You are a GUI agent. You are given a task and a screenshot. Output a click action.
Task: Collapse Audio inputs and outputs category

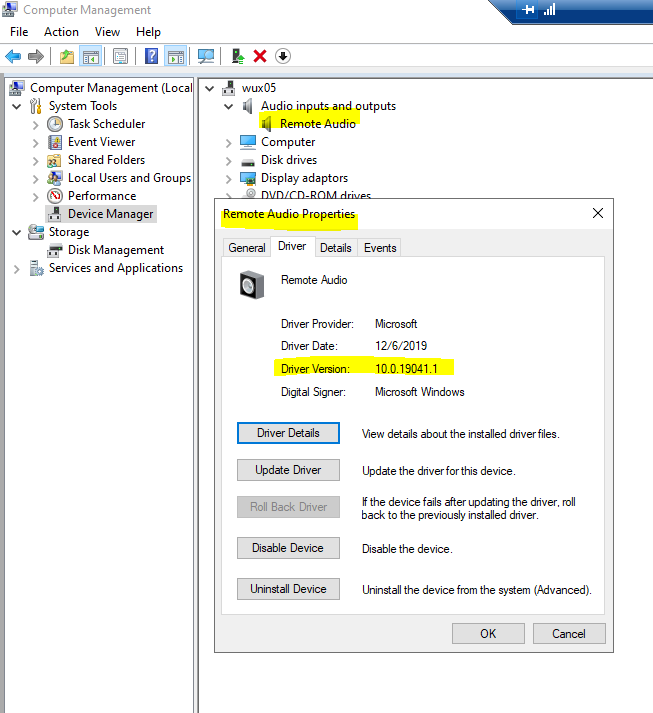pyautogui.click(x=229, y=106)
